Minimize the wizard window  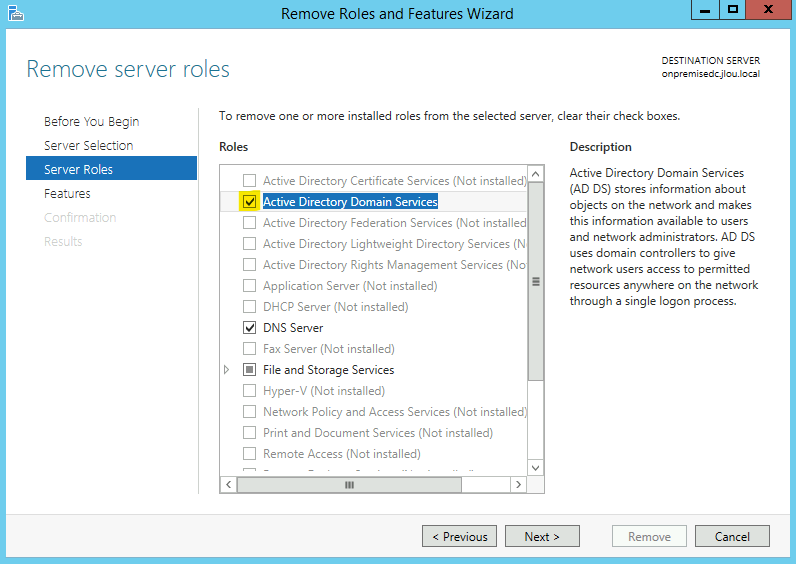click(x=705, y=10)
